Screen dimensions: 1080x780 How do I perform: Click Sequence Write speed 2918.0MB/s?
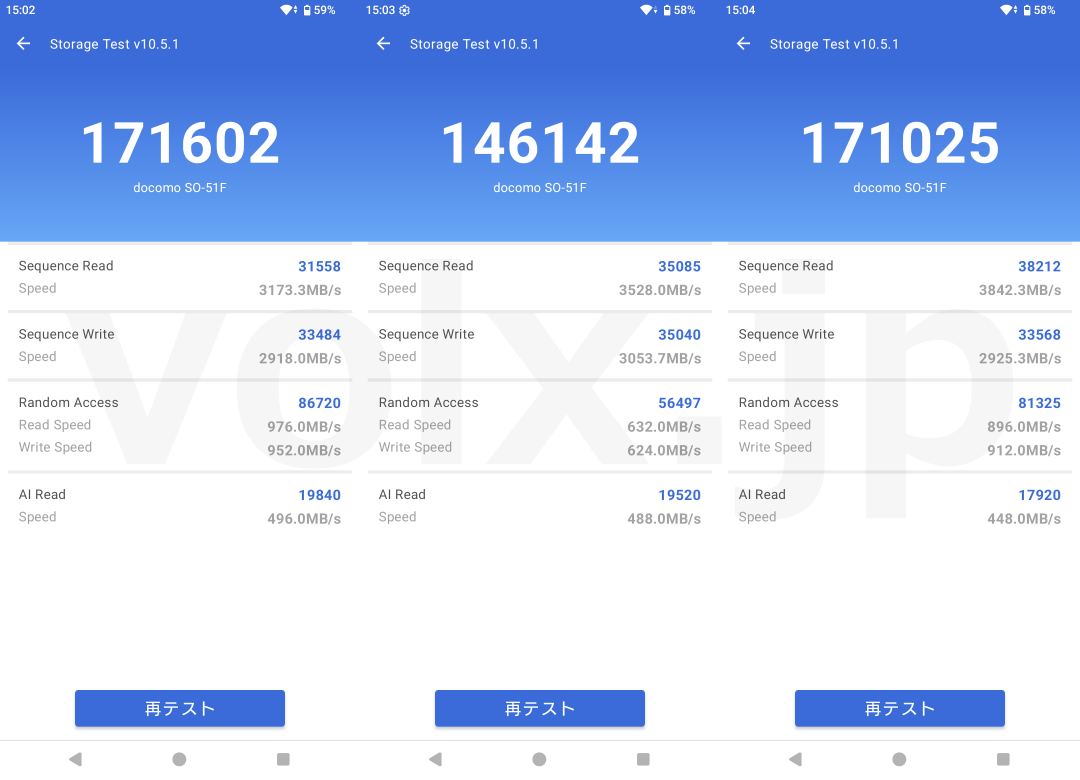(x=300, y=358)
